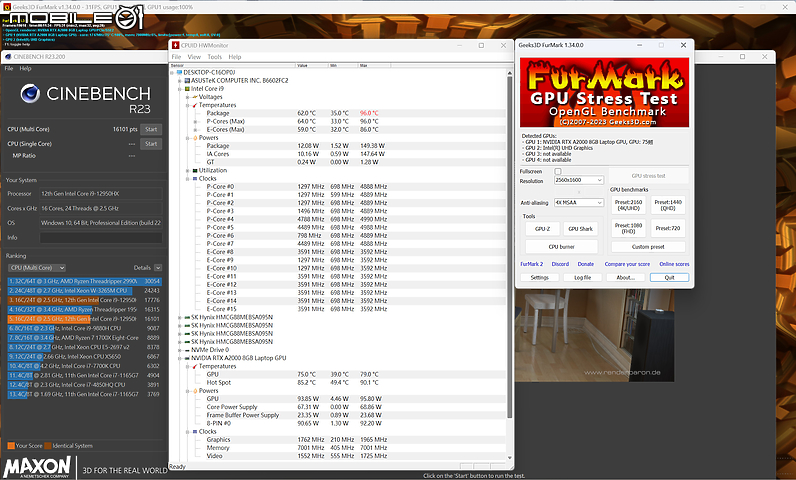Open the File menu in HWMonitor

(176, 57)
